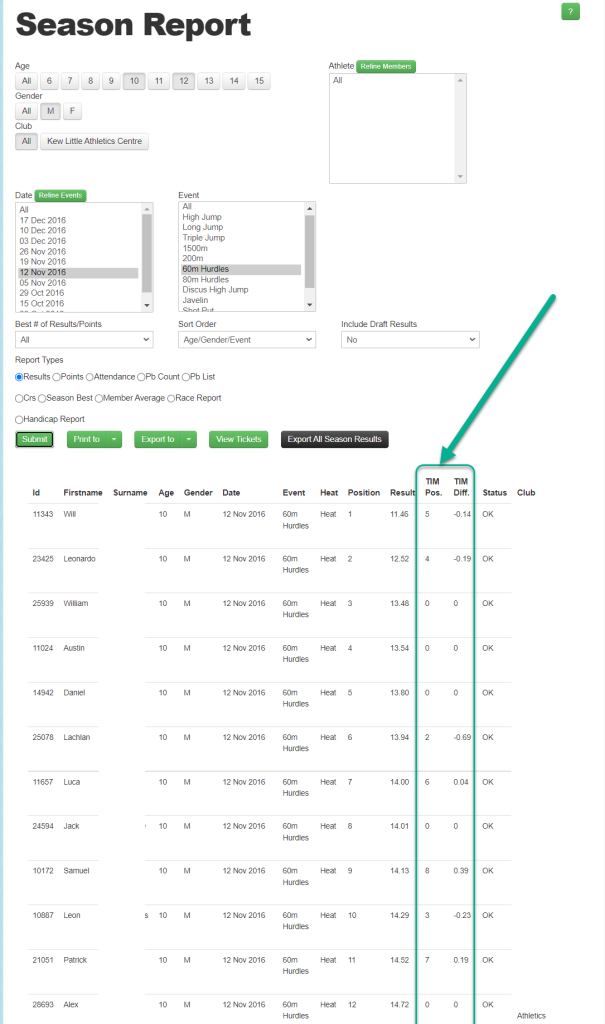Image resolution: width=605 pixels, height=1024 pixels.
Task: Select the Points report type radio button
Action: 56,377
